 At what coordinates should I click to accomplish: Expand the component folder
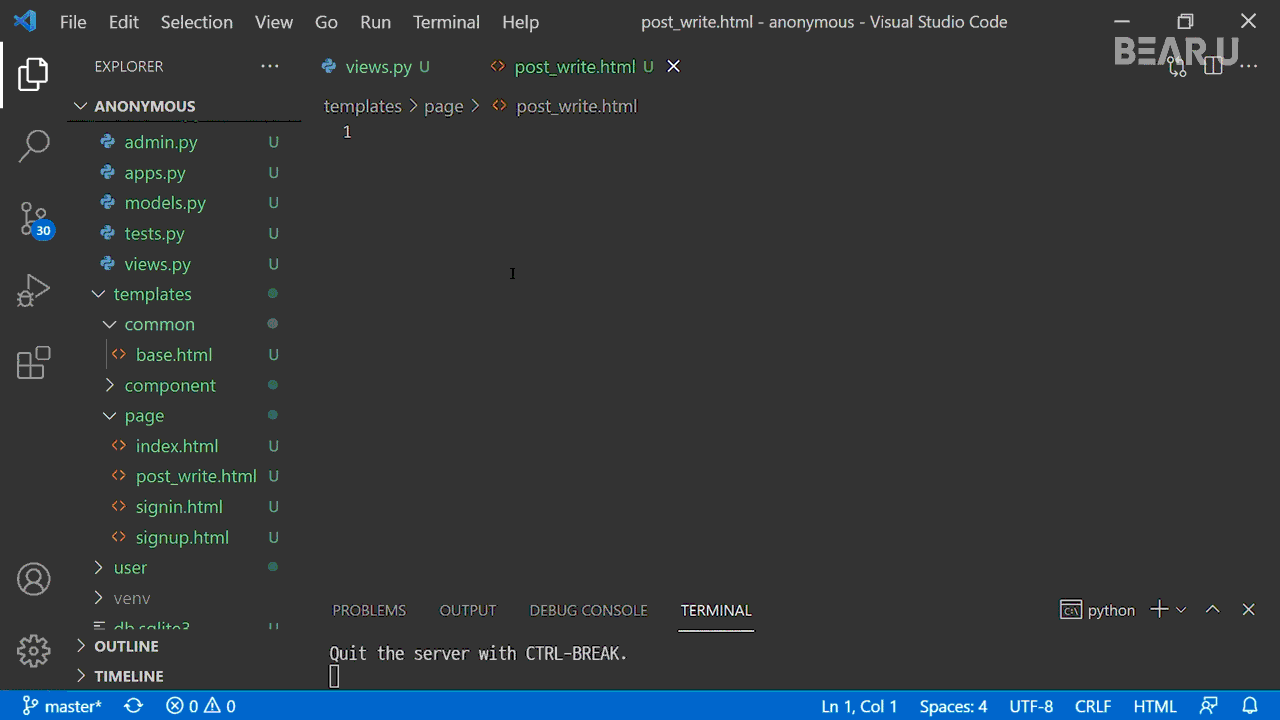point(170,385)
